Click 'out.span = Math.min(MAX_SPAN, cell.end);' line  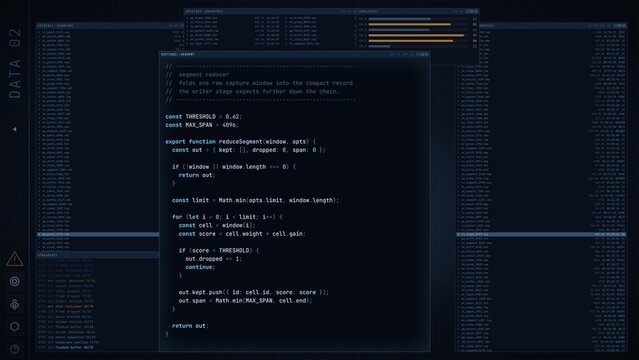click(245, 300)
